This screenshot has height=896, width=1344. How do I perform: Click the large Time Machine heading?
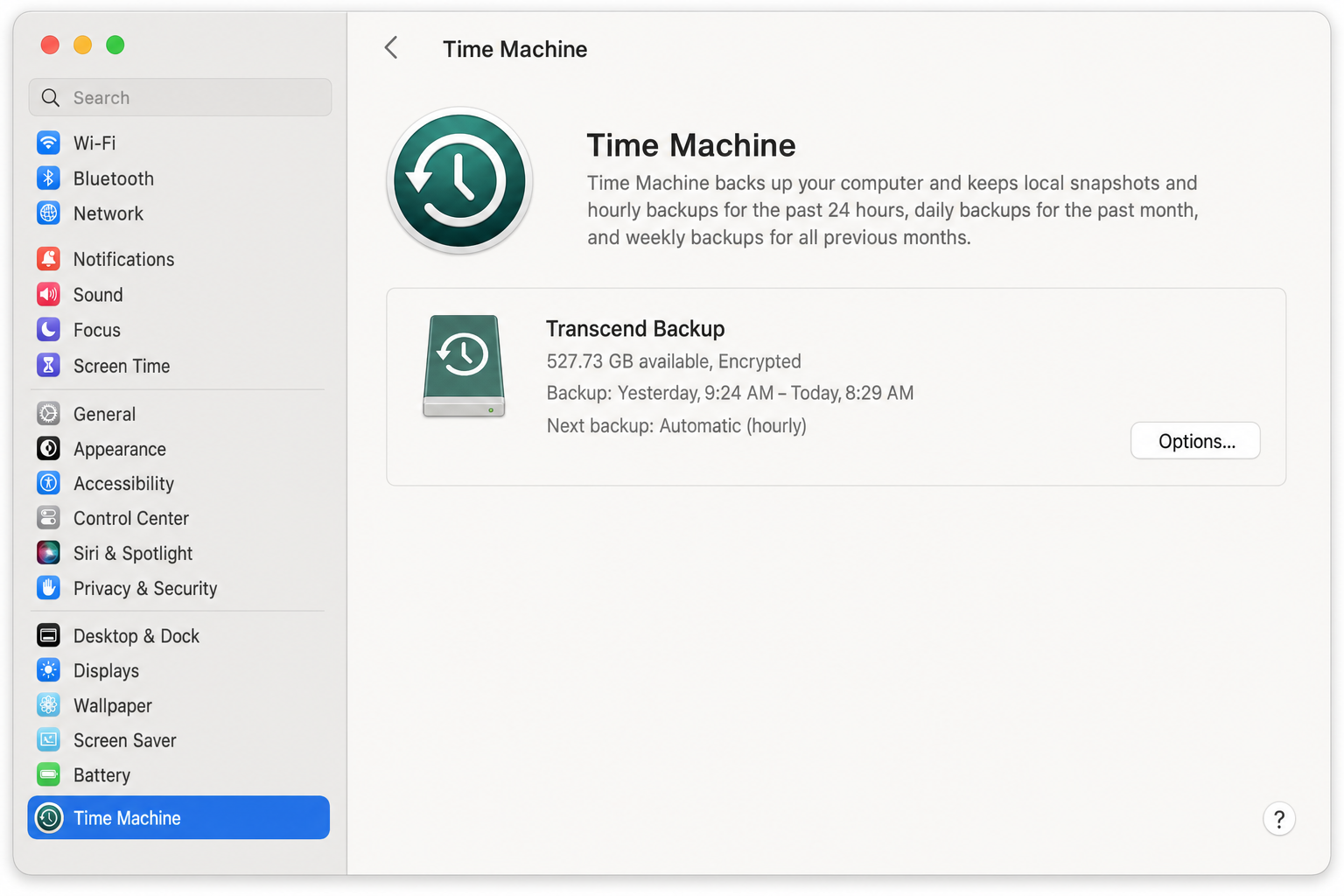coord(691,145)
